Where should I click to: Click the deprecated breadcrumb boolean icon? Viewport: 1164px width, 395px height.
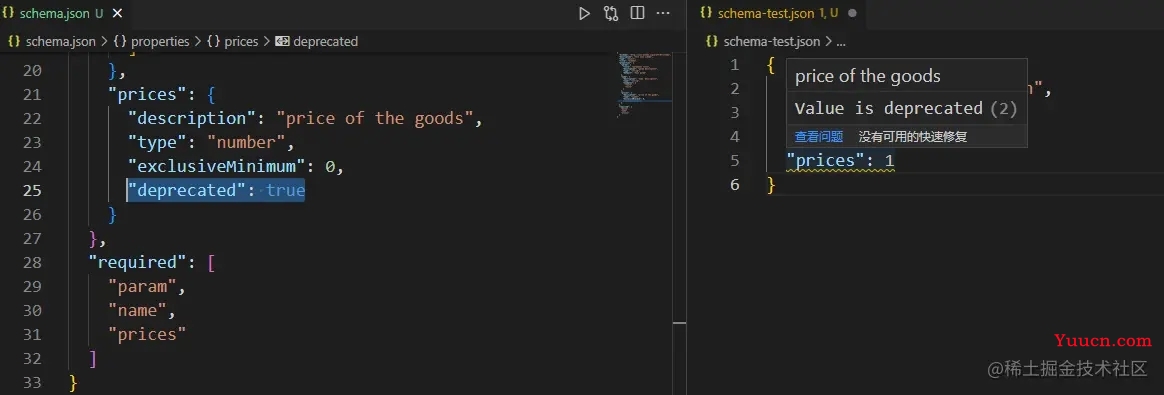tap(282, 42)
